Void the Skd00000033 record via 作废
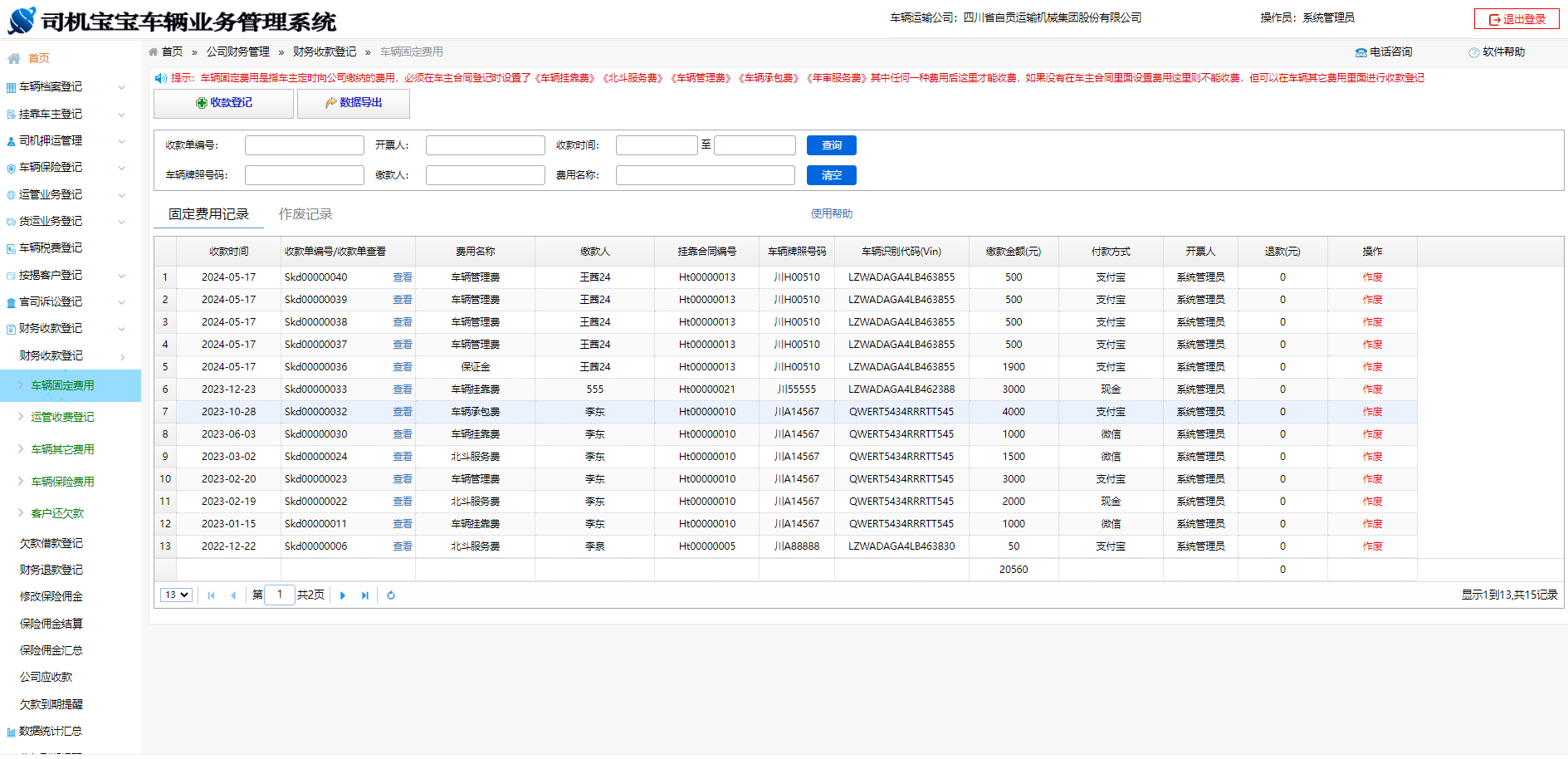The height and width of the screenshot is (759, 1568). coord(1372,389)
